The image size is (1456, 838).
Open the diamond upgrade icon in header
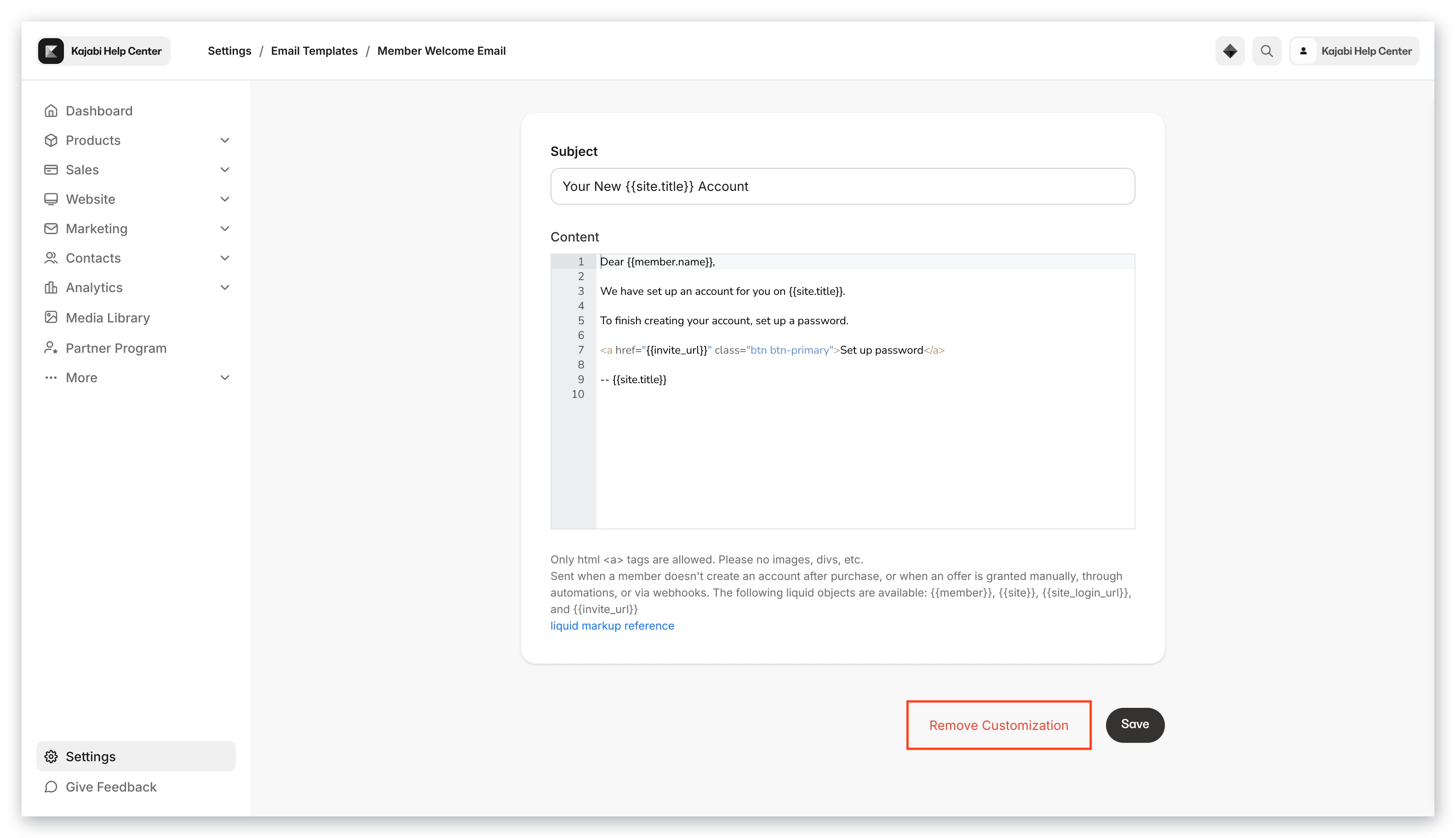coord(1229,51)
